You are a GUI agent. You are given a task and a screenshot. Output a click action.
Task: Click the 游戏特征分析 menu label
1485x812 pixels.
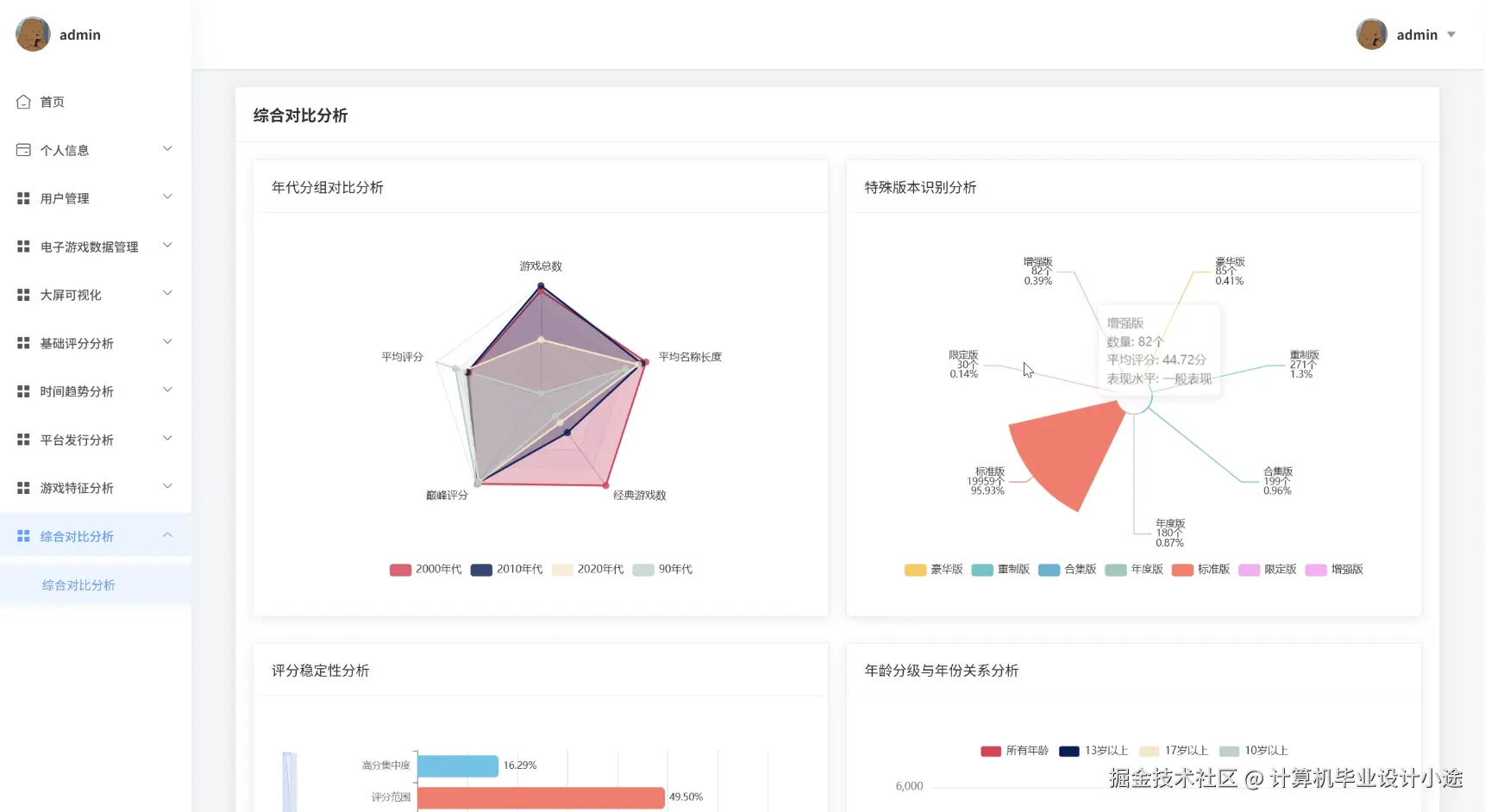[x=77, y=488]
